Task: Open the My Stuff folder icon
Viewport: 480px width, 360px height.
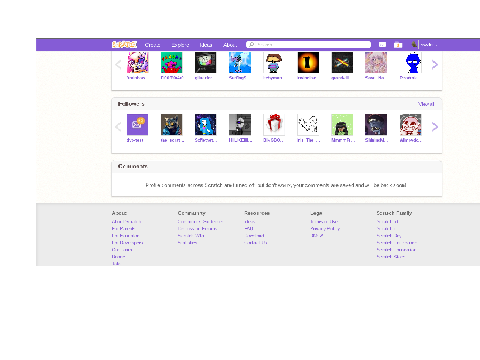Action: 398,44
